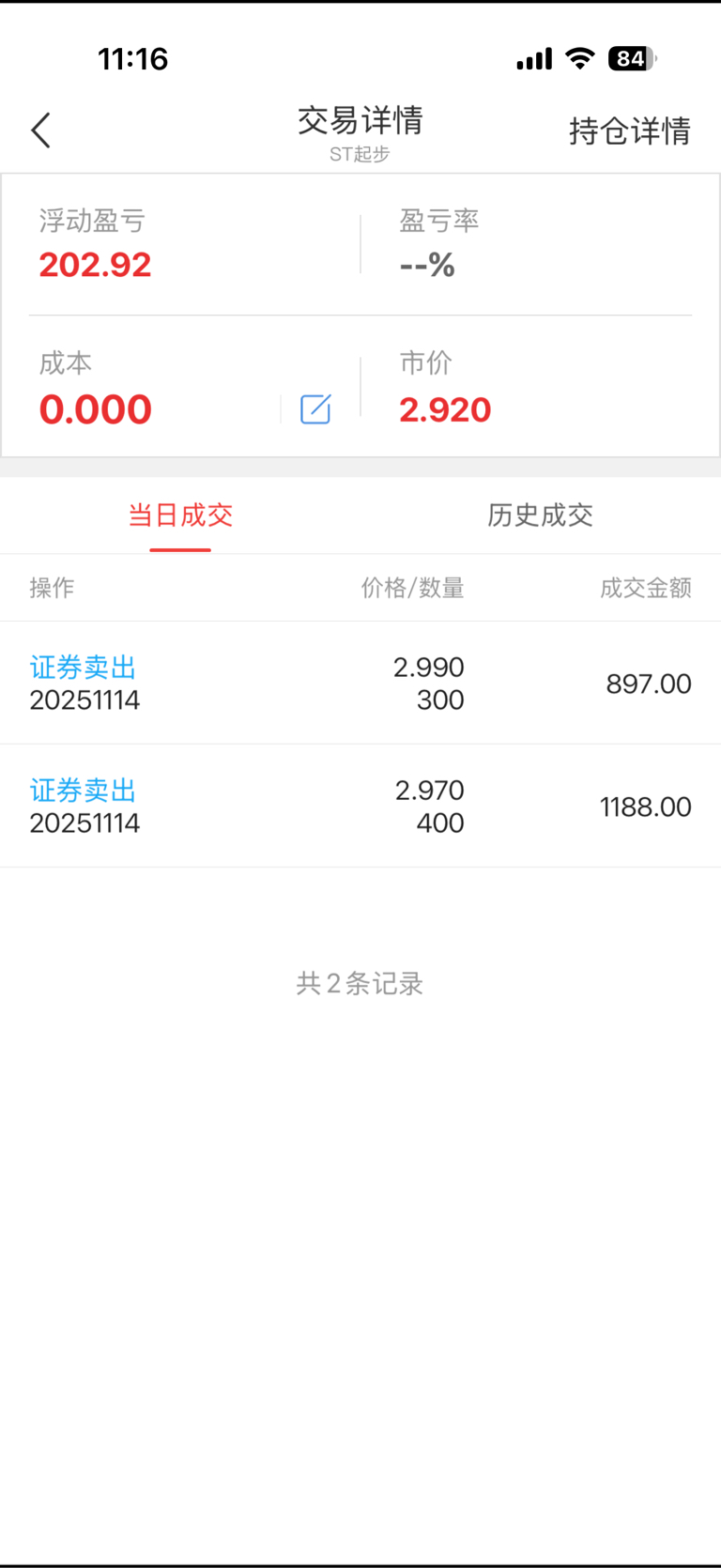Switch to the 历史成交 tab
Image resolution: width=721 pixels, height=1568 pixels.
click(540, 515)
